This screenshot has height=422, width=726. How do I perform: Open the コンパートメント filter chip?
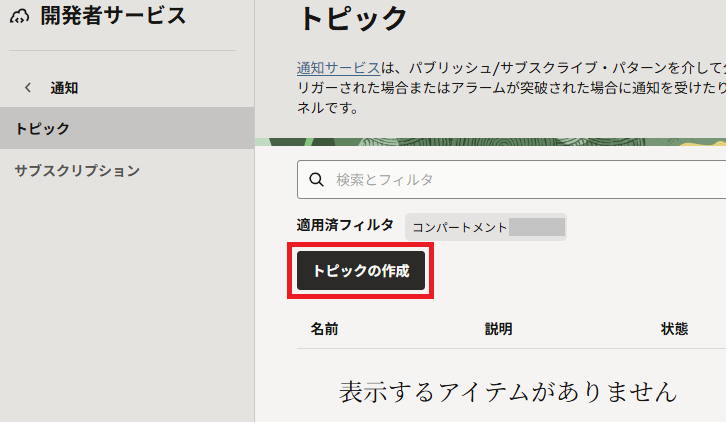[x=486, y=227]
